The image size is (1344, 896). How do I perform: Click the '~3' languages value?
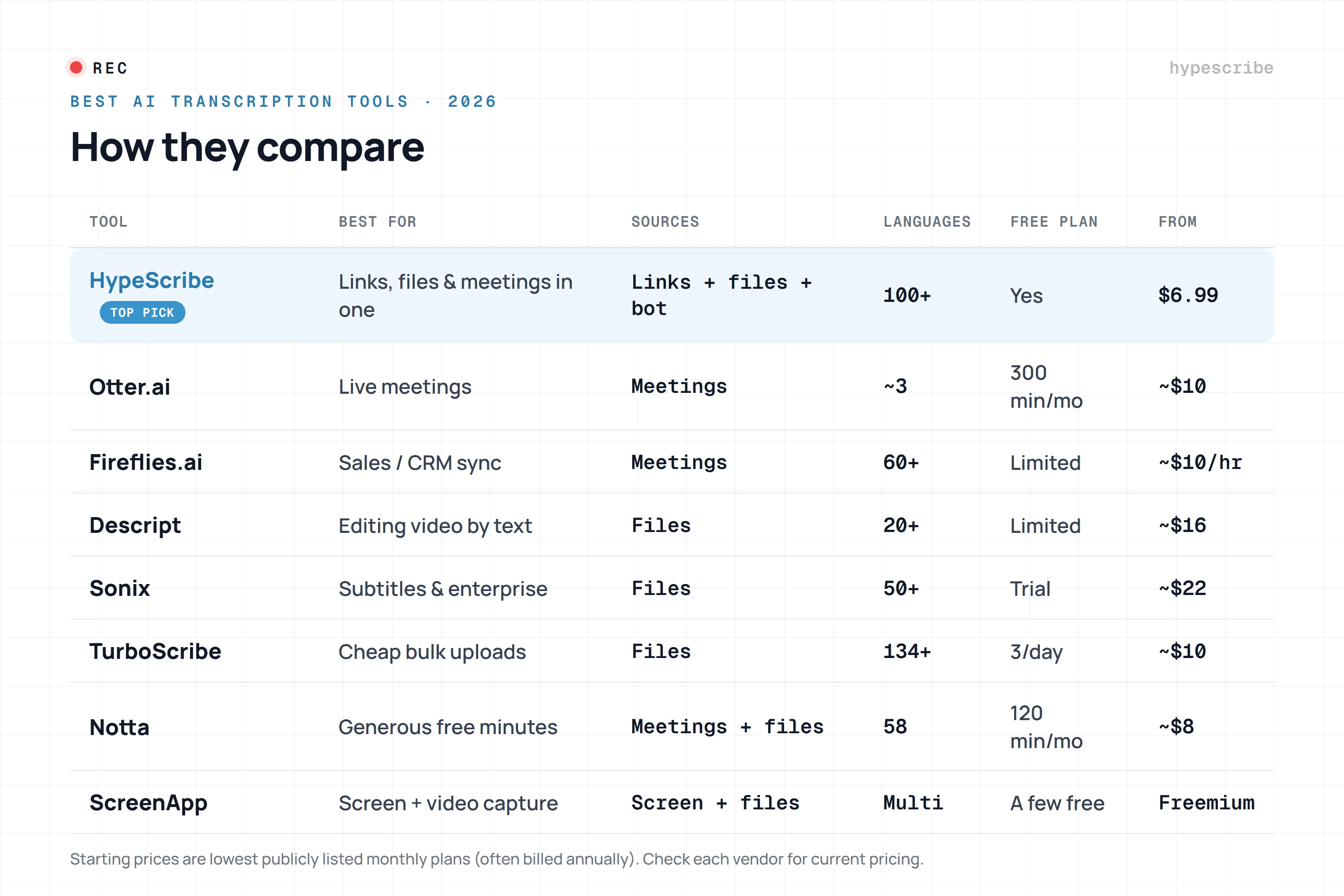895,386
